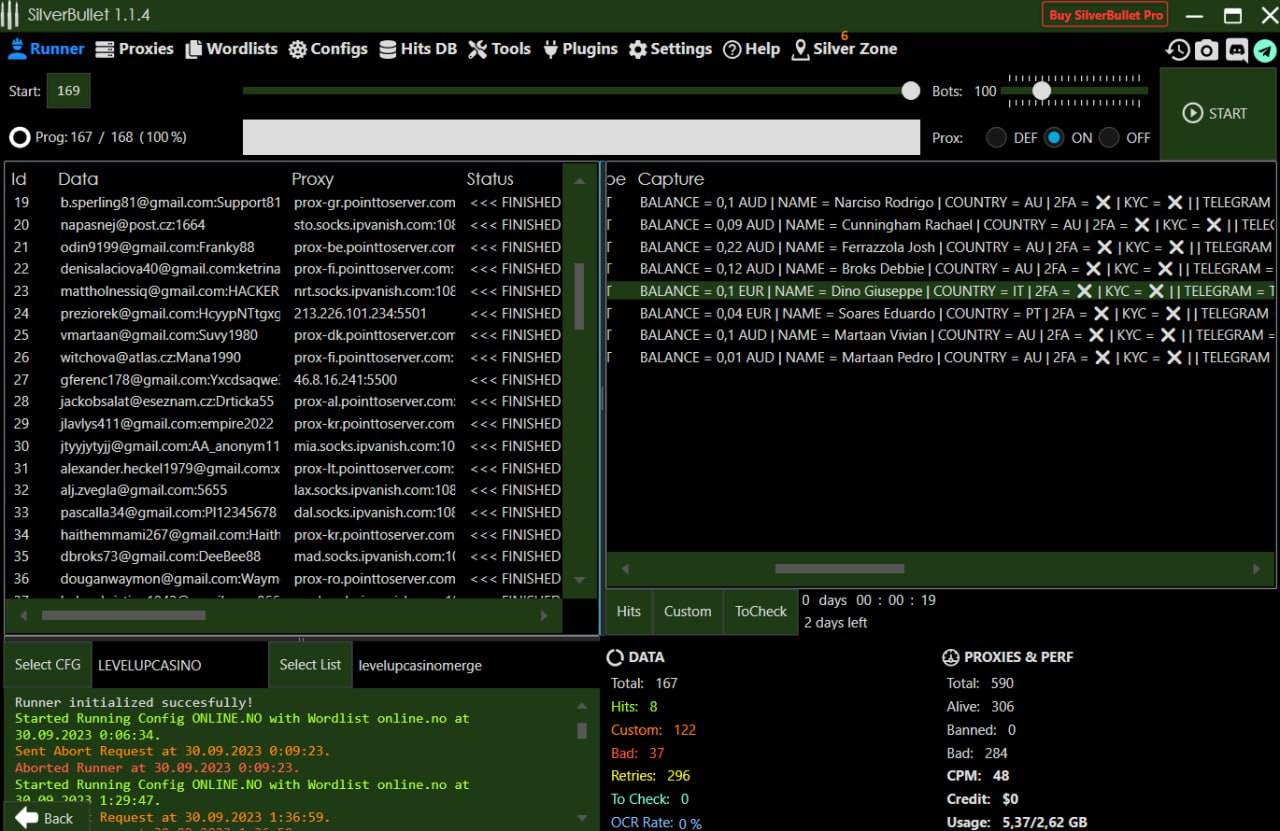Click the capture panel right scroll arrow

tap(1256, 569)
